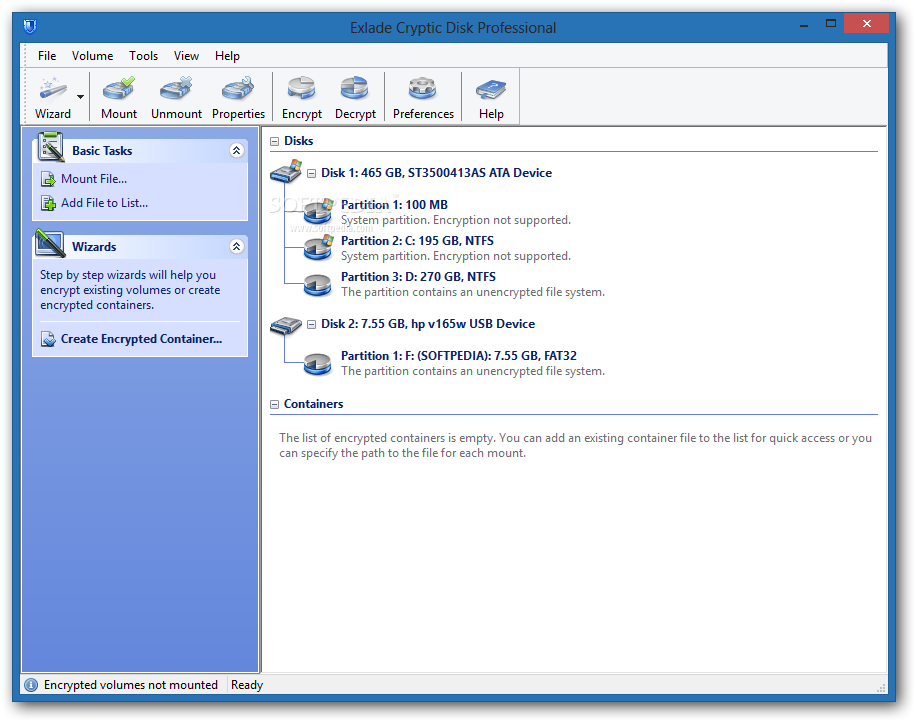Click the Disks section header text
Viewport: 916px width, 722px height.
299,141
